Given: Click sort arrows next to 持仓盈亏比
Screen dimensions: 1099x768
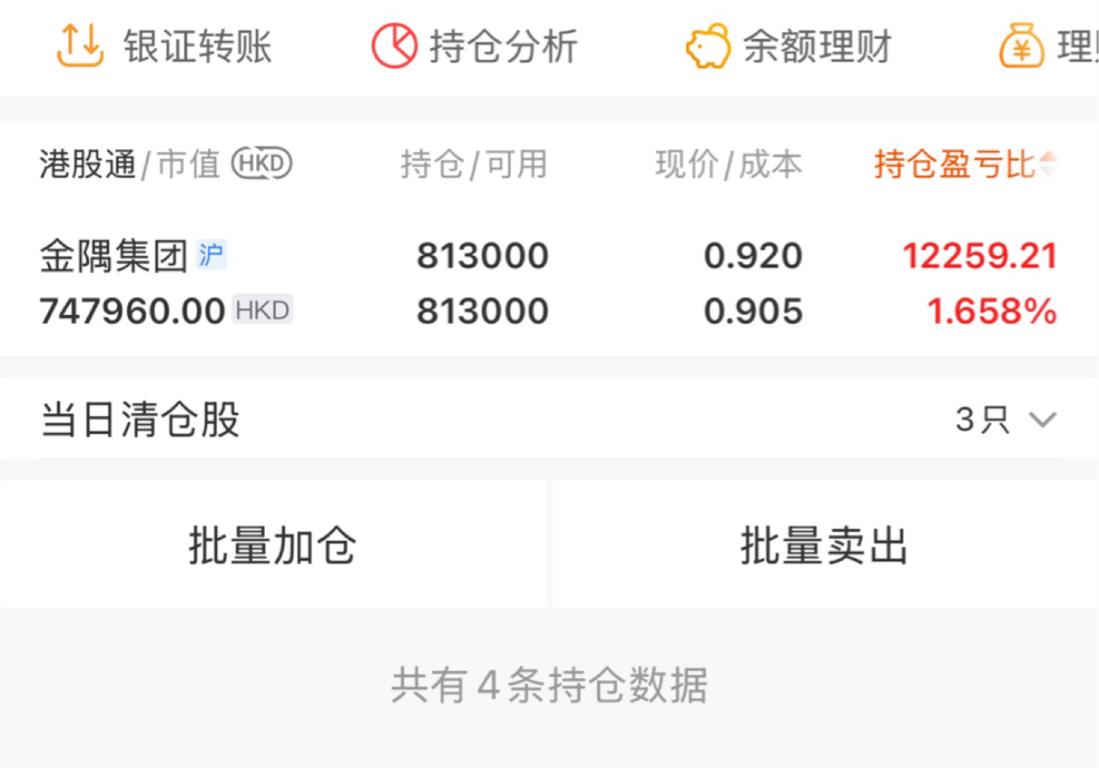Looking at the screenshot, I should [1048, 164].
